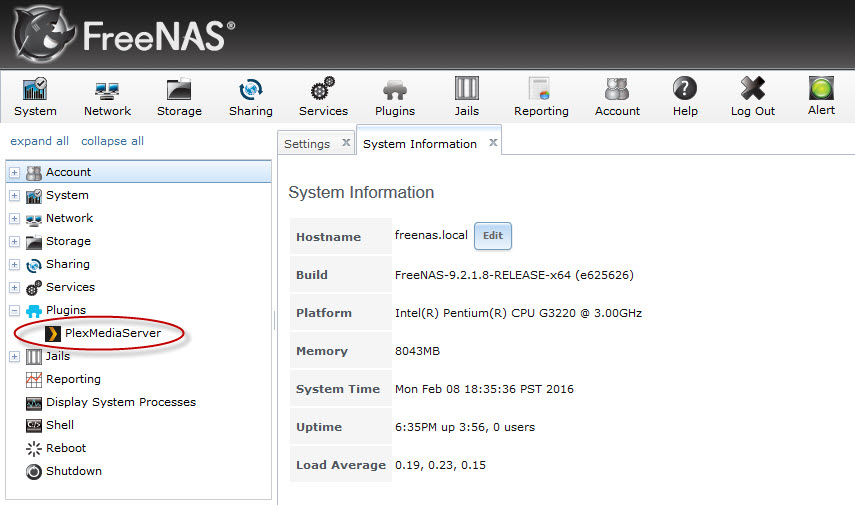Select the Jails bars icon in the tree

tap(34, 357)
